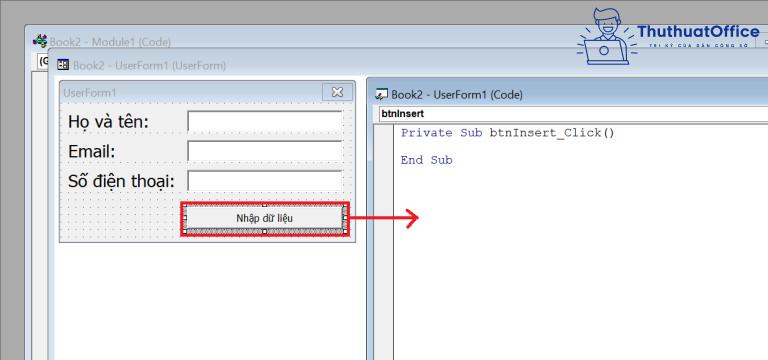Click the Nhập dữ liệu button on UserForm1

(264, 218)
